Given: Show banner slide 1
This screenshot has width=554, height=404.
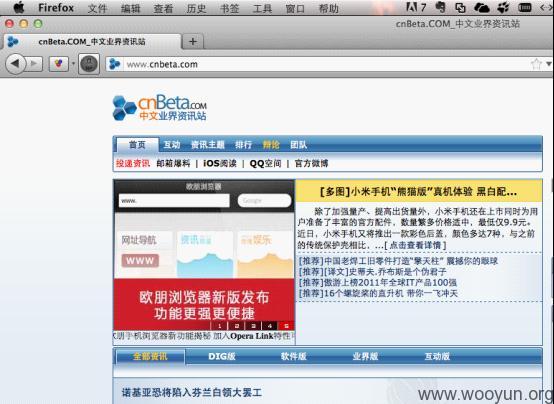Looking at the screenshot, I should coord(220,326).
